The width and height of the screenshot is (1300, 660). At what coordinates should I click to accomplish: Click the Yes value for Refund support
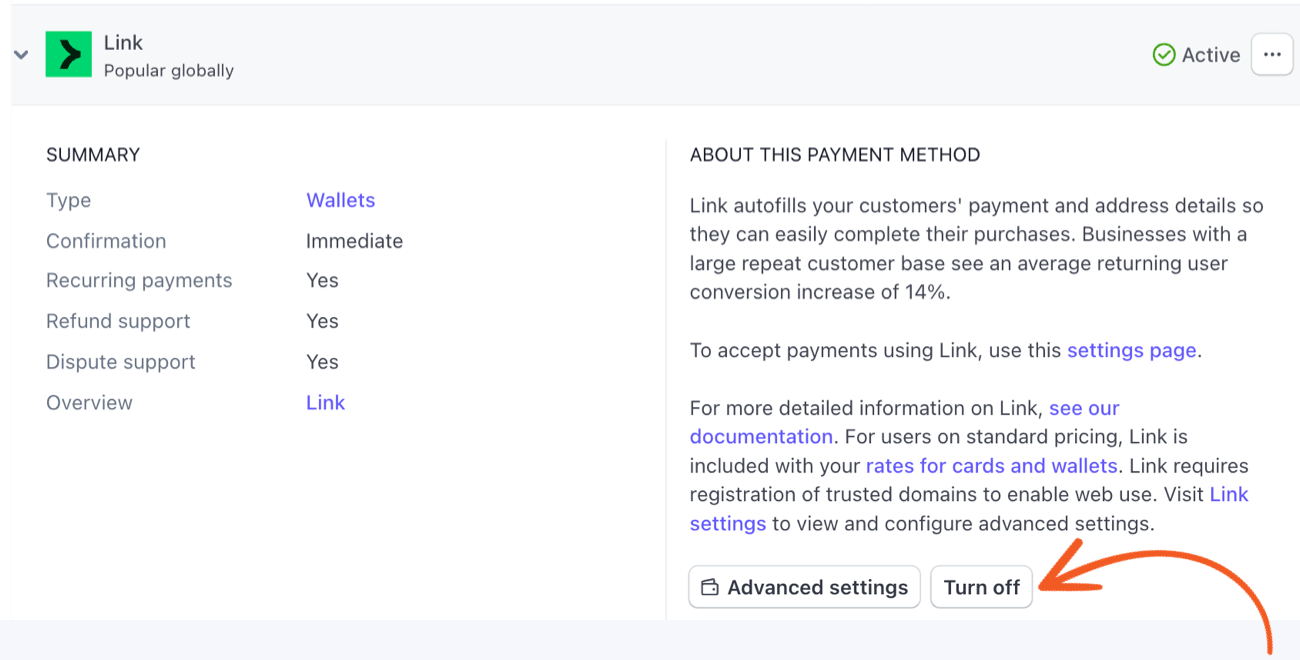coord(322,321)
